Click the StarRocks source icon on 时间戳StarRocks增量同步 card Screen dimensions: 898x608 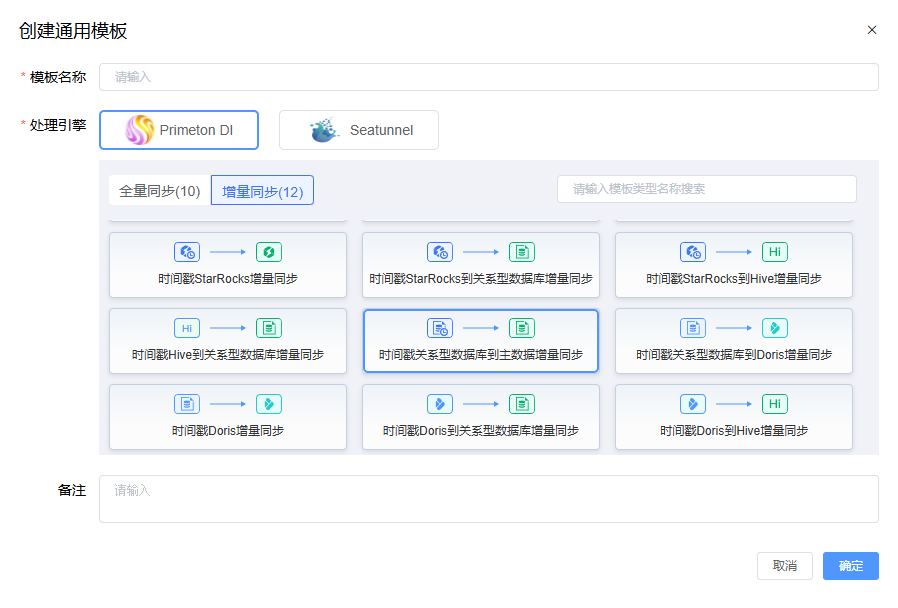coord(186,252)
